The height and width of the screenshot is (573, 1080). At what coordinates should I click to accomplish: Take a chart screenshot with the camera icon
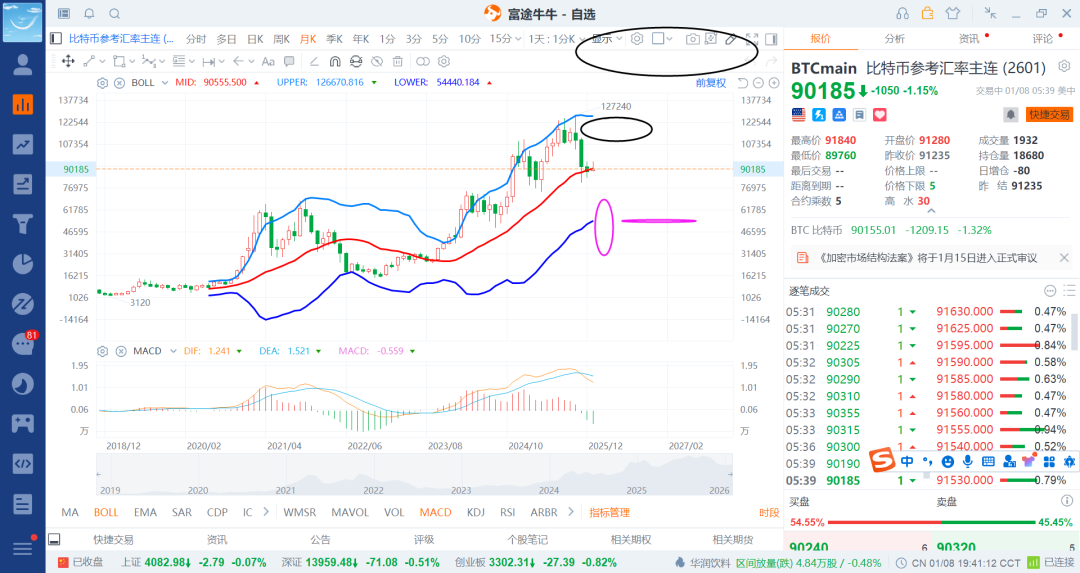coord(692,39)
